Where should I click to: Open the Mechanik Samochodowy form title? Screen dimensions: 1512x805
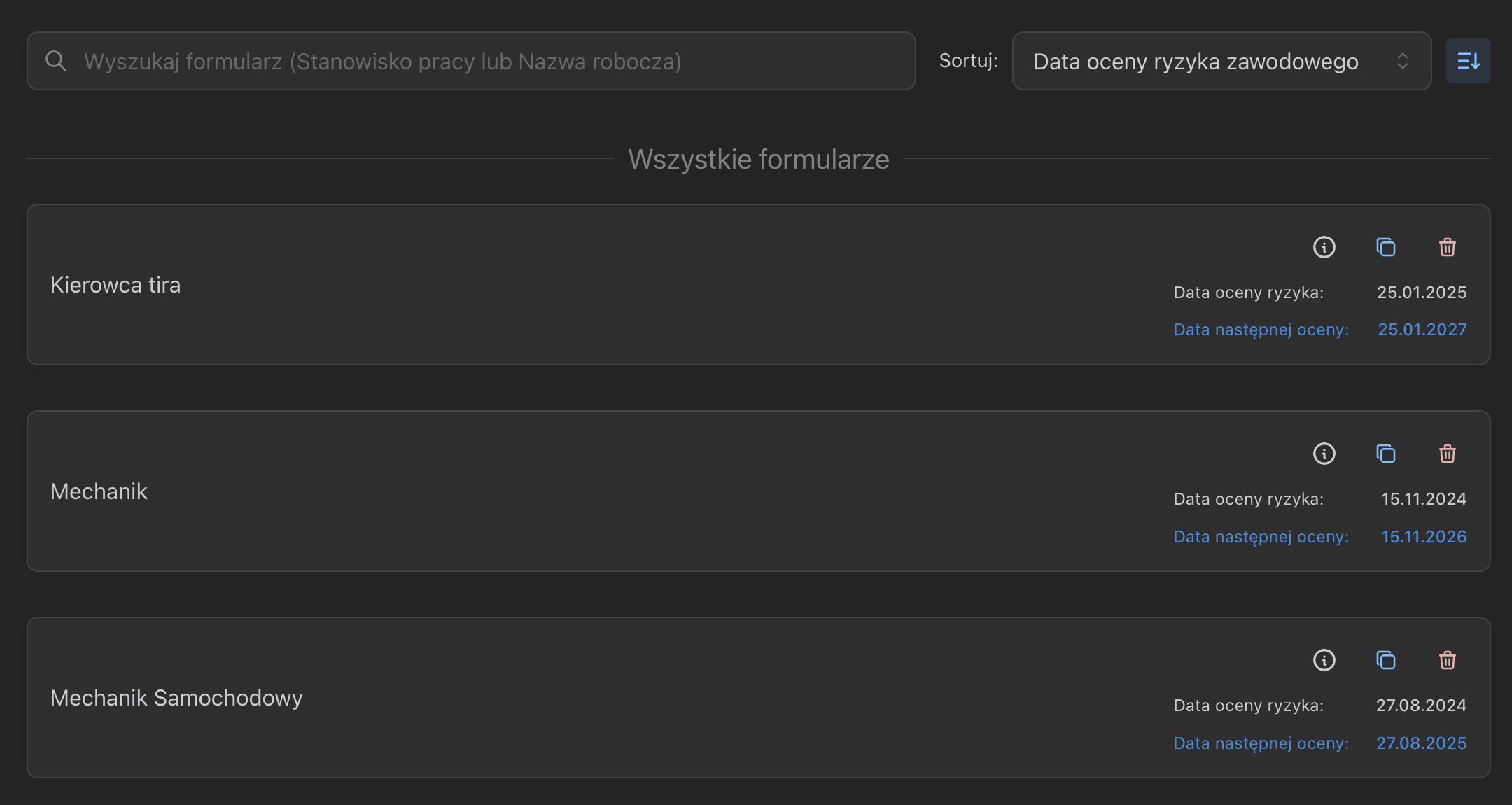176,698
